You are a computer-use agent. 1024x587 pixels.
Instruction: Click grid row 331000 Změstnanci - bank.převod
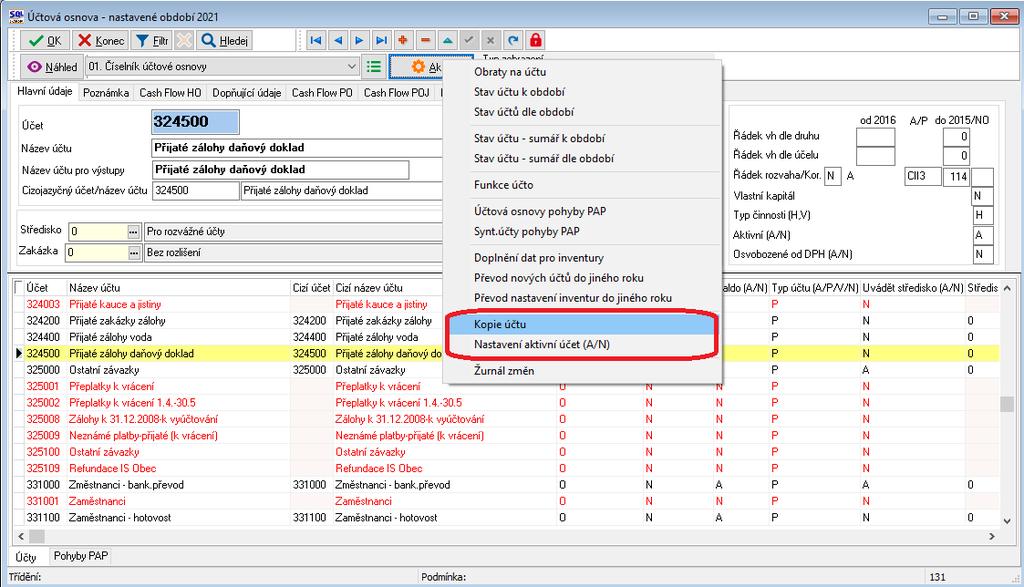tap(506, 484)
